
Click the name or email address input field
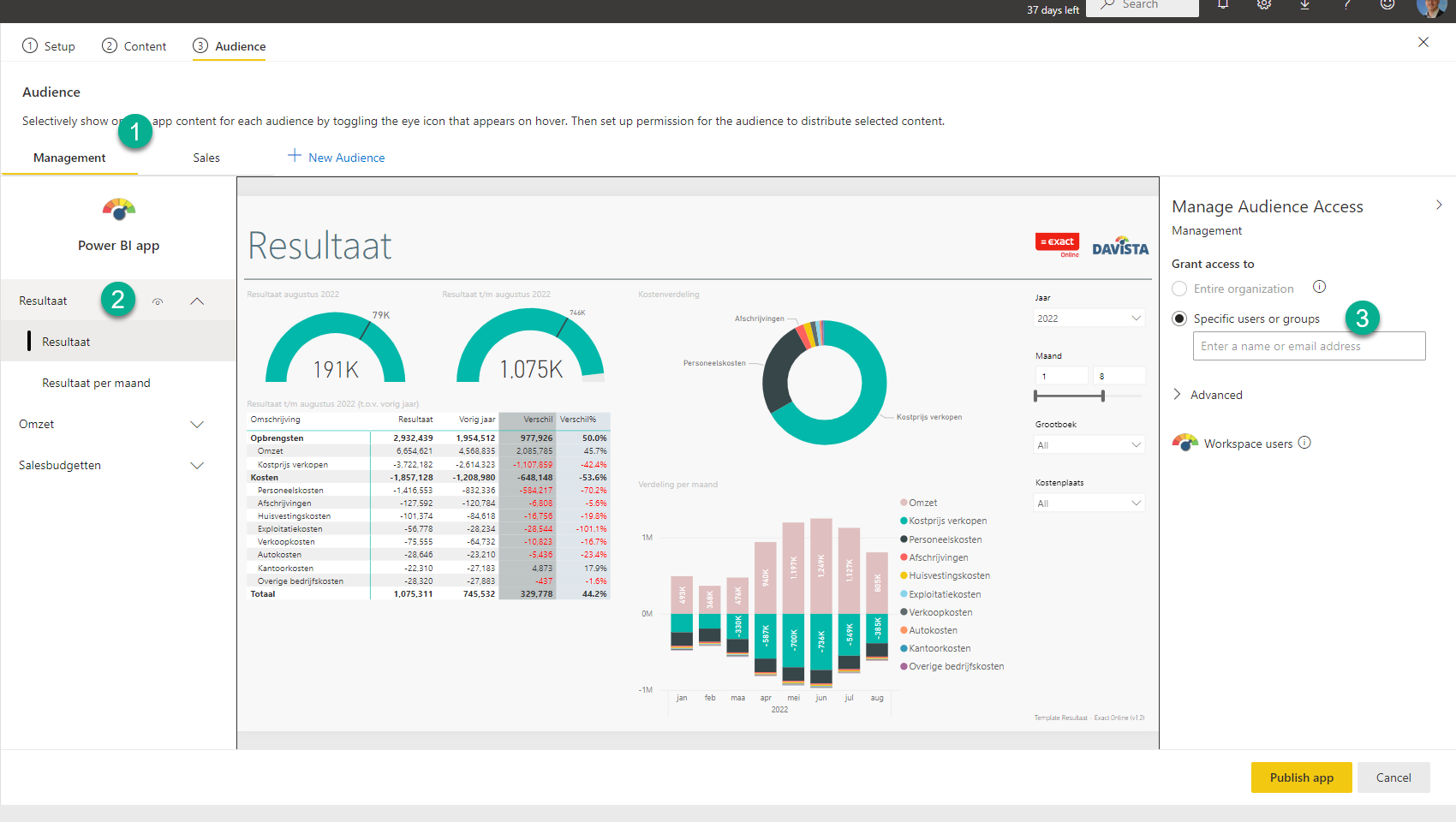pyautogui.click(x=1309, y=346)
